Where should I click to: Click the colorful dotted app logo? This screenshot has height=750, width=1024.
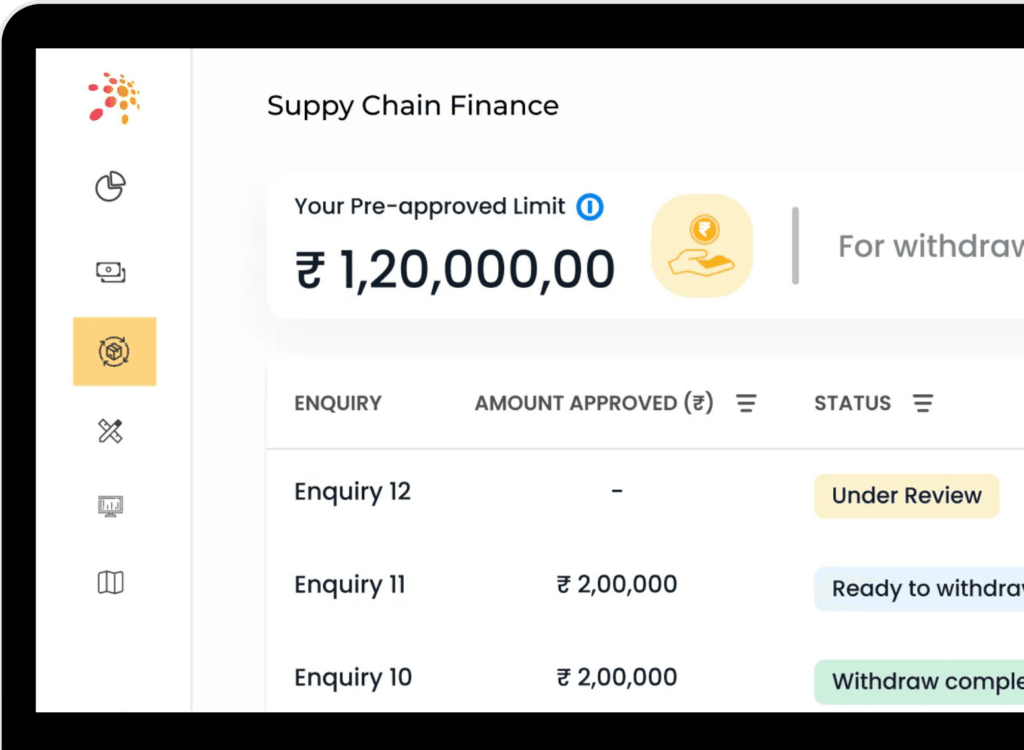coord(113,98)
